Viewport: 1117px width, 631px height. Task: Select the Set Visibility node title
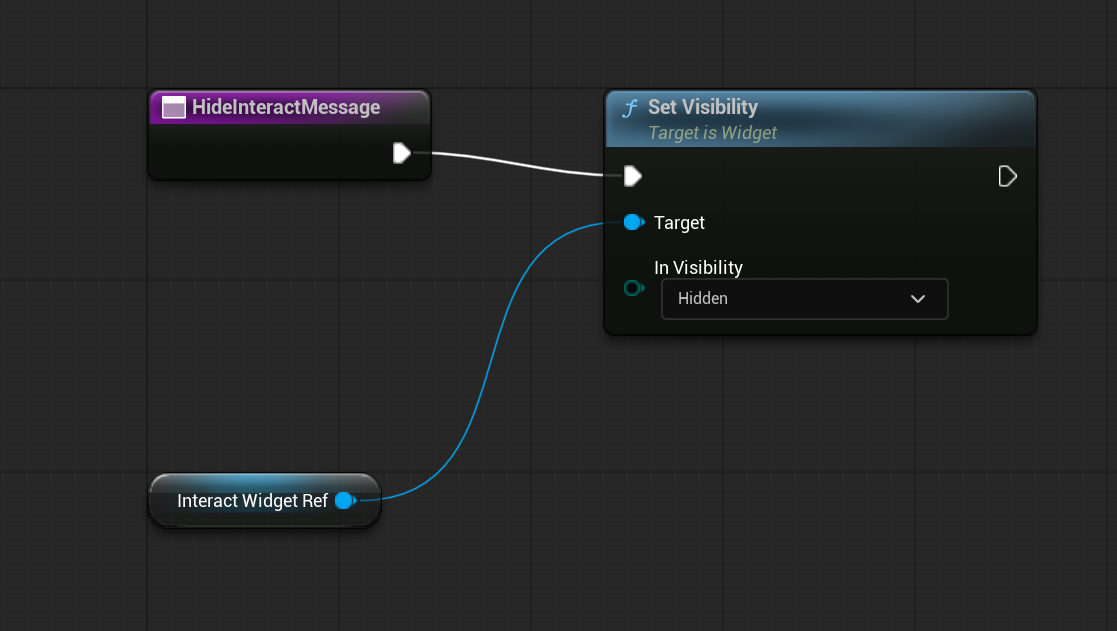tap(702, 107)
